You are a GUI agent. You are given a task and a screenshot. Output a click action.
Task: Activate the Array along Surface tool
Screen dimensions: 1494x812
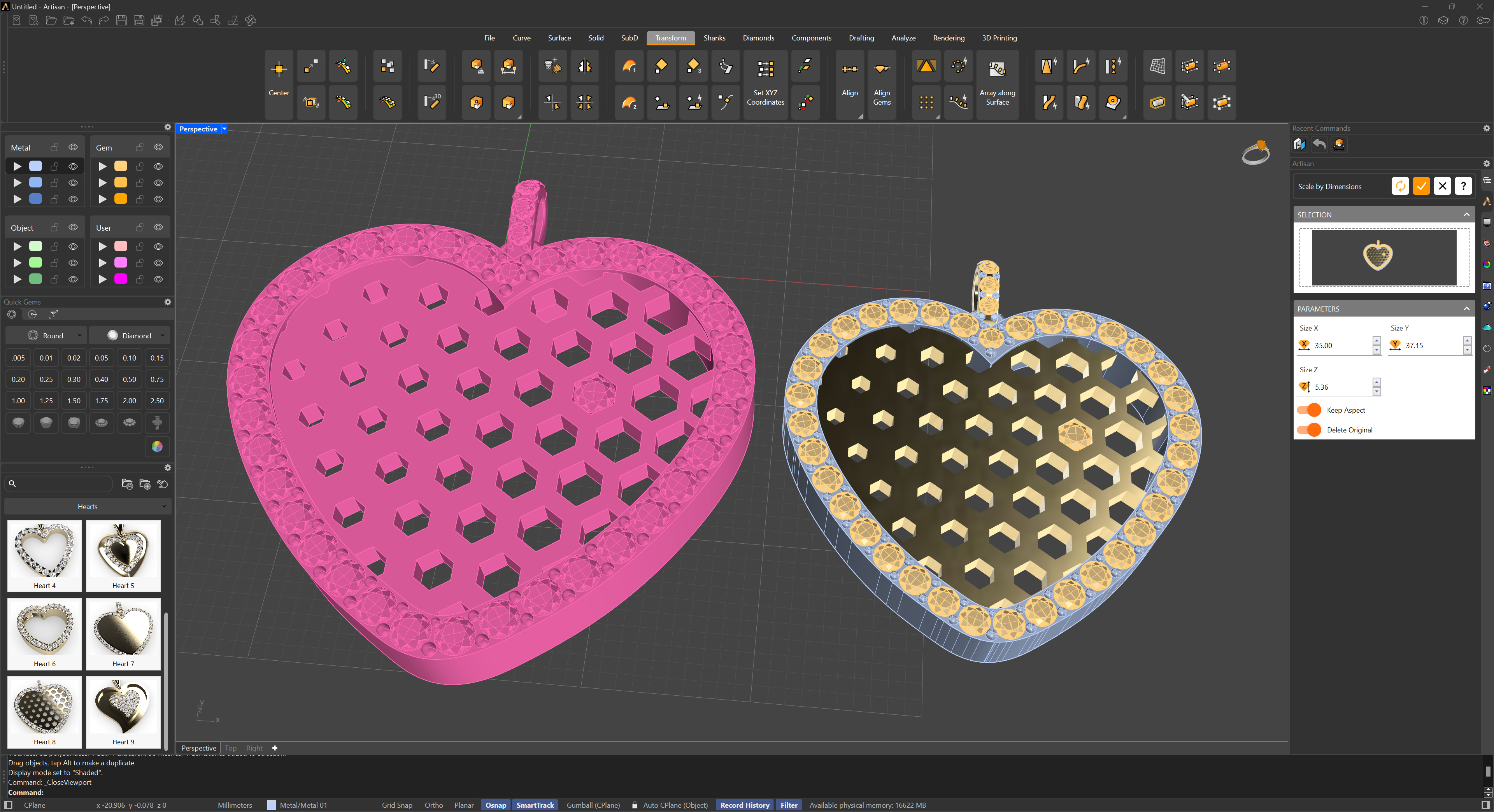point(997,84)
